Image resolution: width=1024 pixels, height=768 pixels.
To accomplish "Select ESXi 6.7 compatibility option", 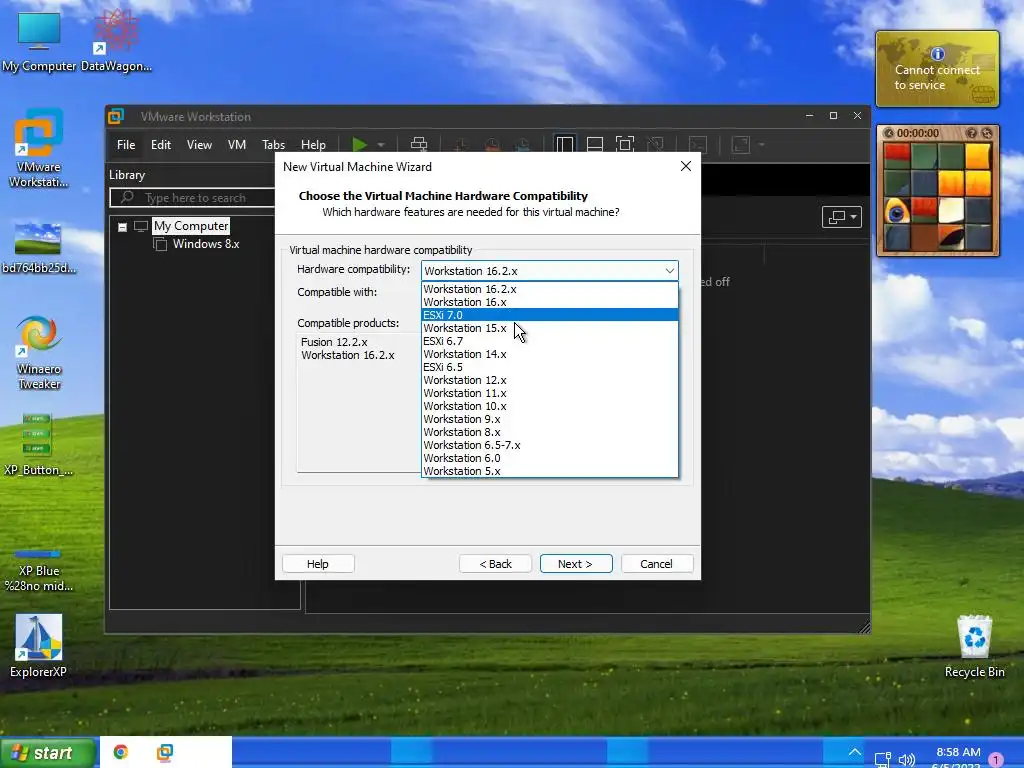I will pos(550,341).
